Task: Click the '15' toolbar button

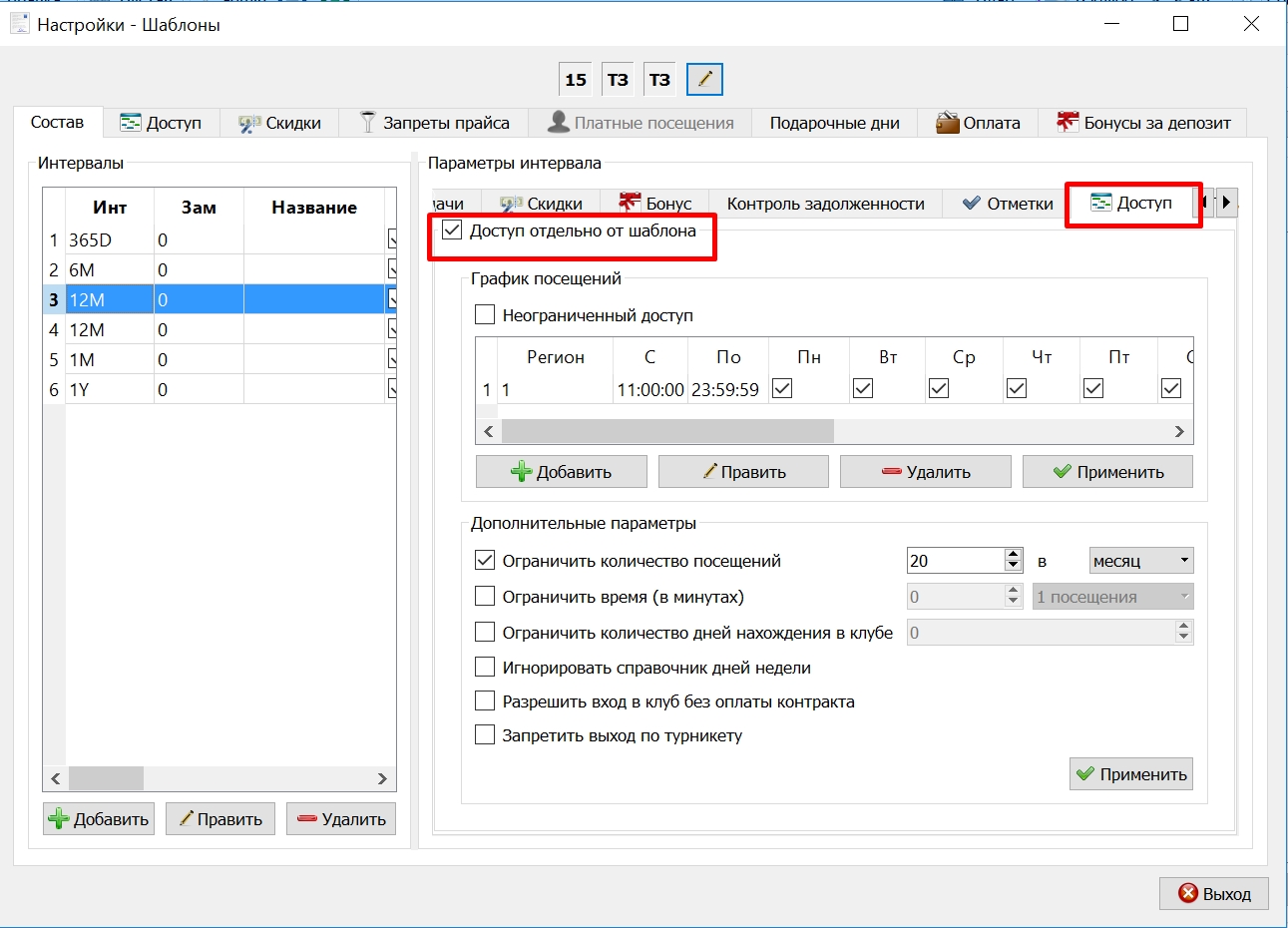Action: point(576,79)
